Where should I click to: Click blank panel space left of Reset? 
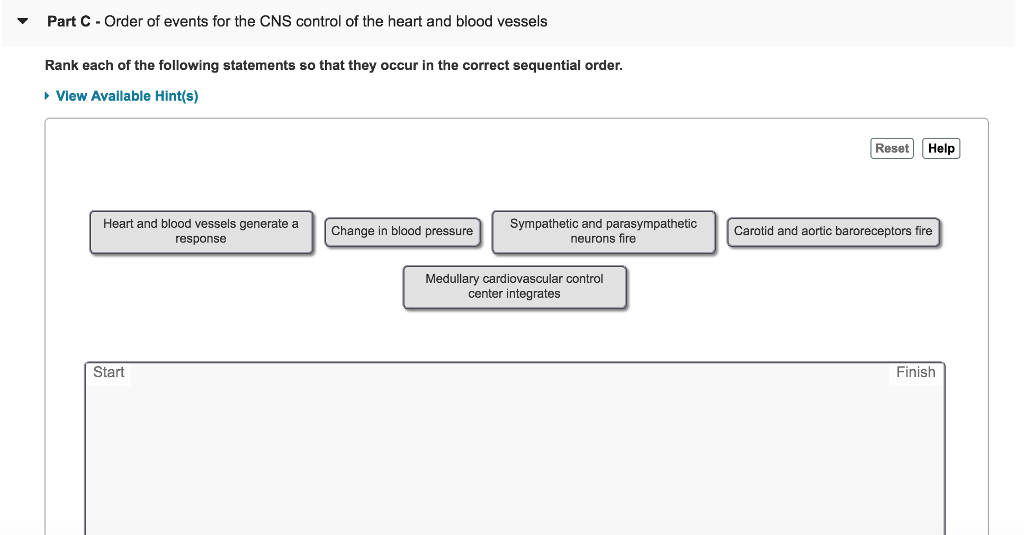[x=500, y=150]
